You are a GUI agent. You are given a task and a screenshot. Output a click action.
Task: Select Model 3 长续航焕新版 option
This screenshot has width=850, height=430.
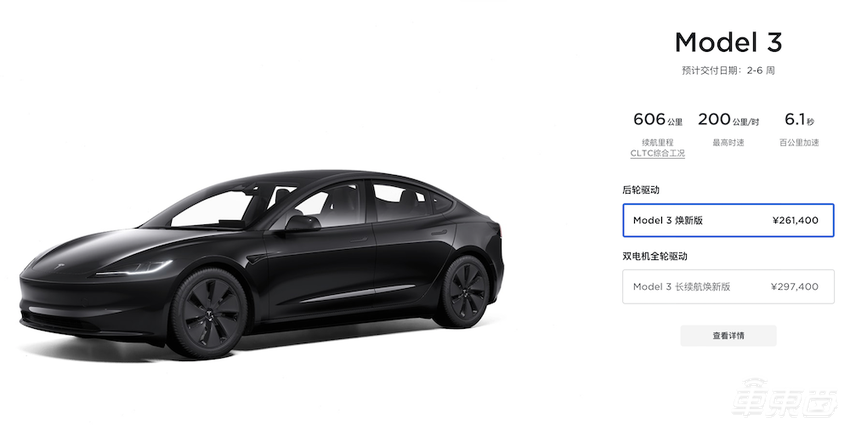point(728,286)
